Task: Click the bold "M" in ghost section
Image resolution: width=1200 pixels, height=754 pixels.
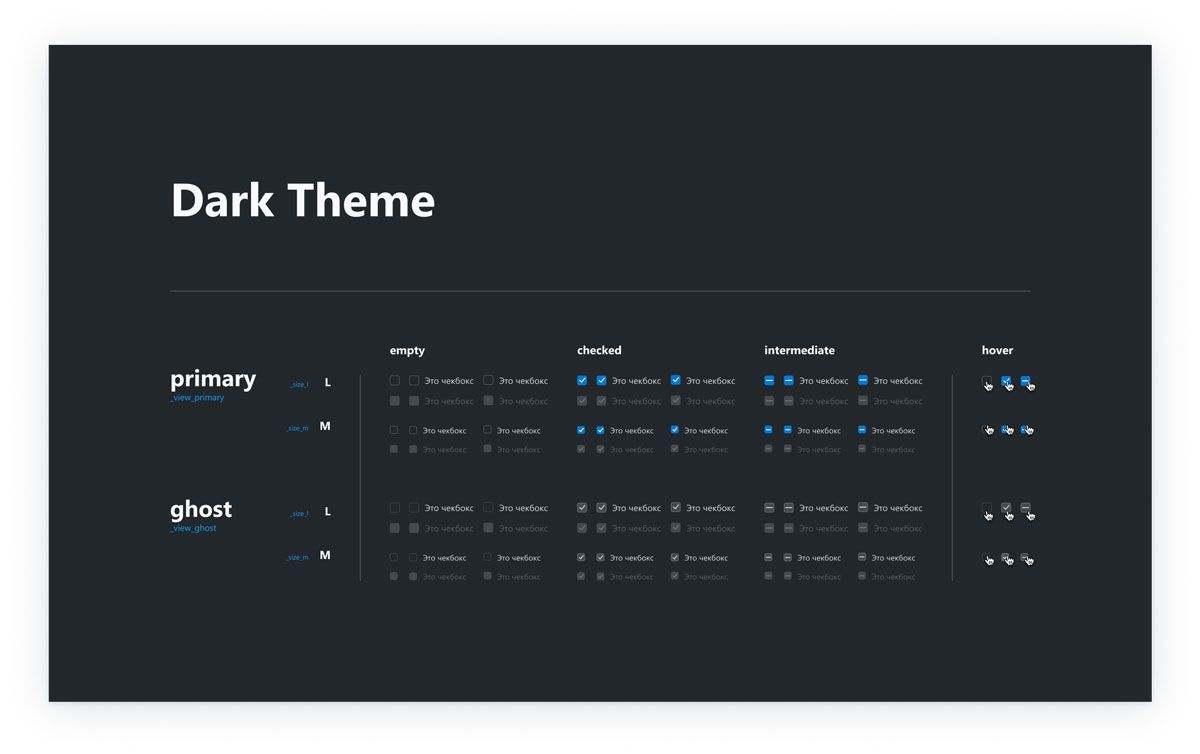Action: pos(325,556)
